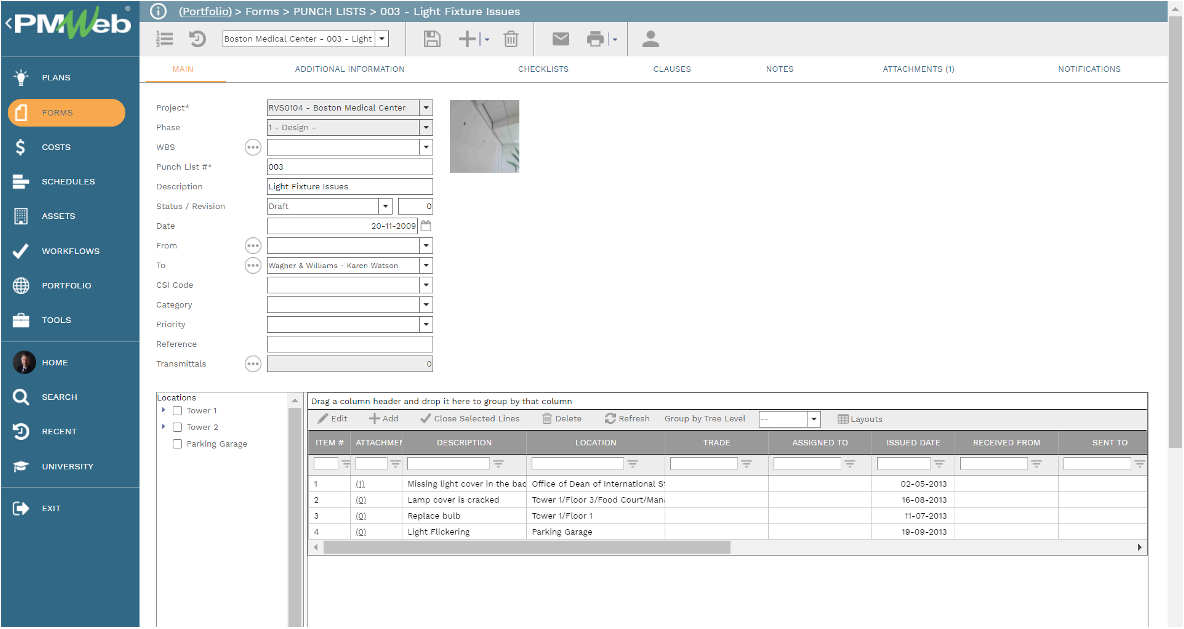Open the Group by Tree Level dropdown
1184x629 pixels.
tap(814, 419)
